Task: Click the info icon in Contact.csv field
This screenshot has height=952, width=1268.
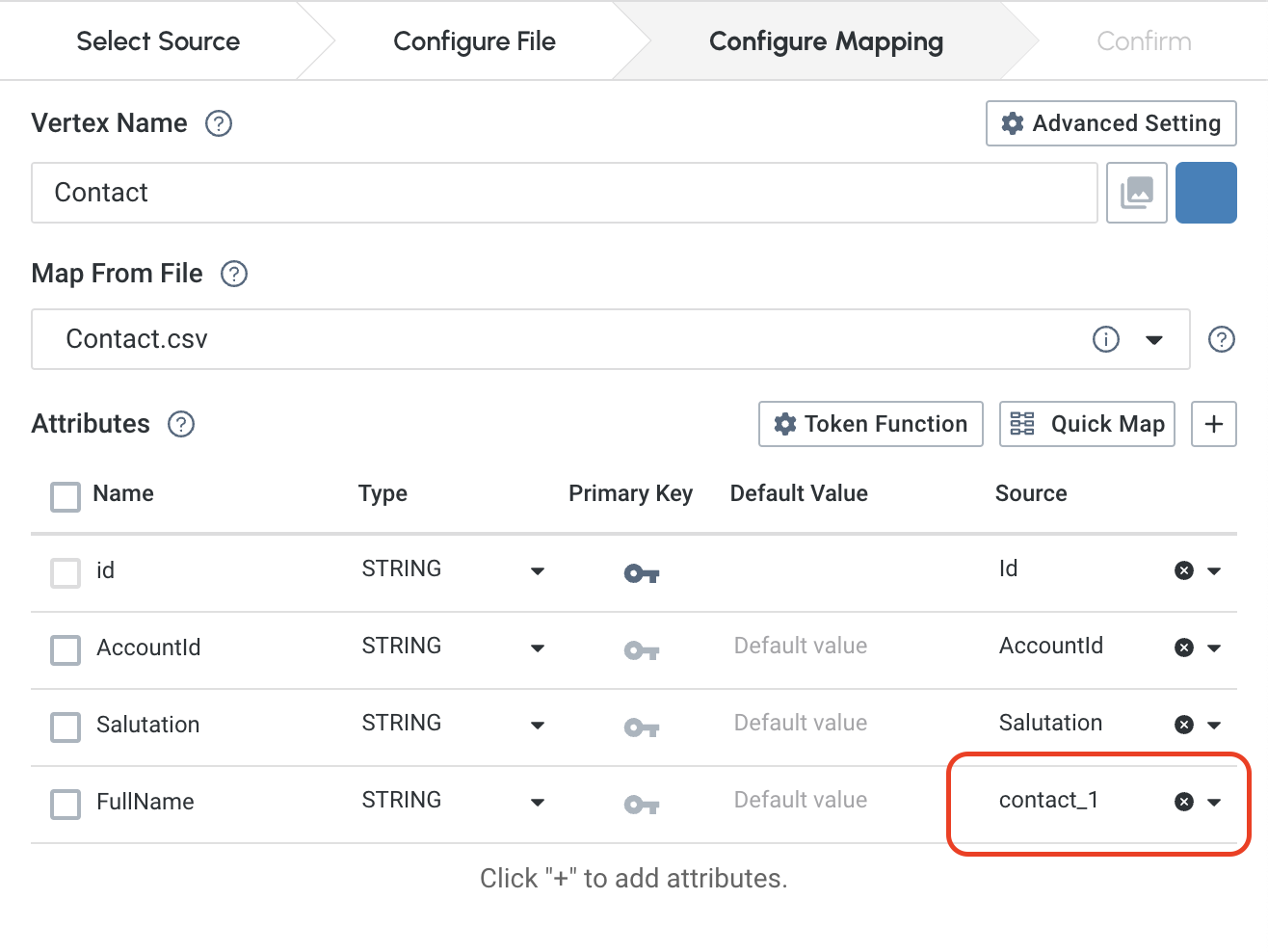Action: [x=1105, y=339]
